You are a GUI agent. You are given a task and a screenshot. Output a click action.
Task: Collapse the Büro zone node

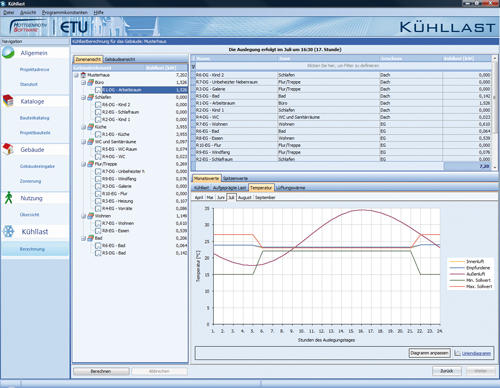pos(83,82)
